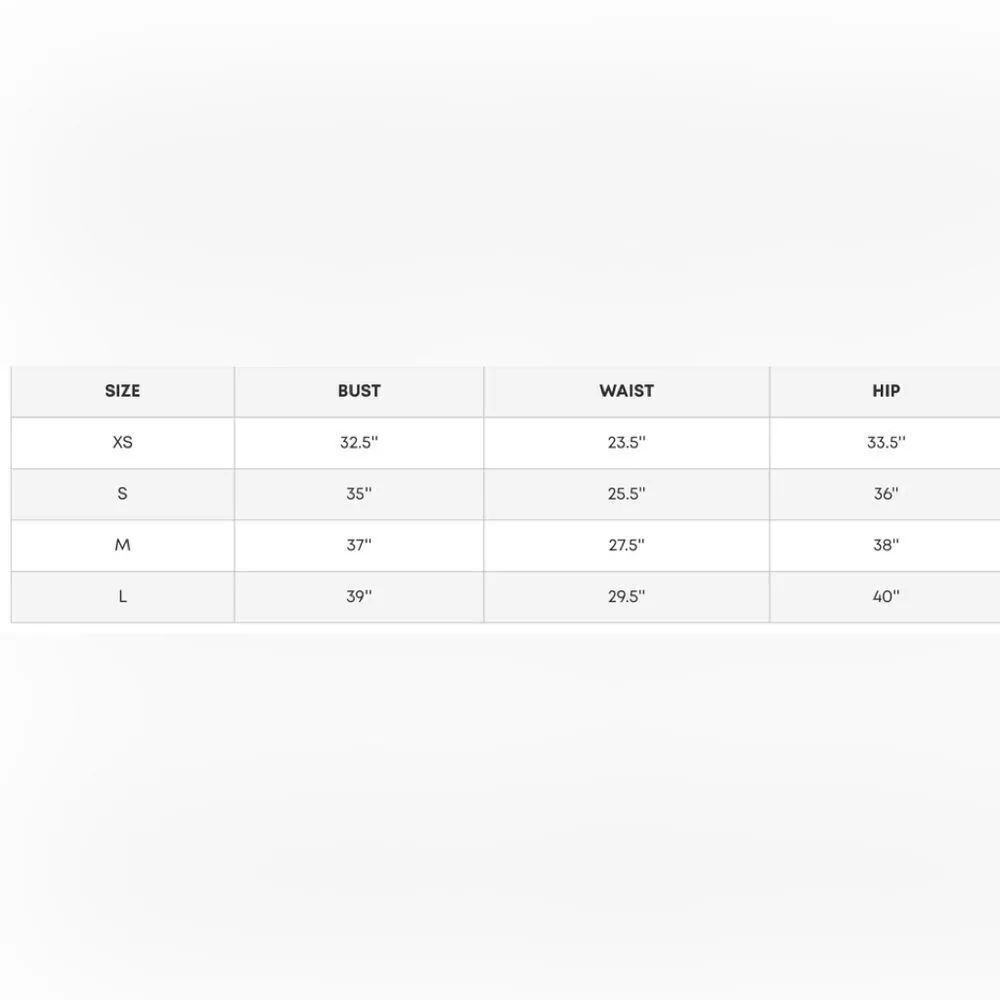Screen dimensions: 1000x1000
Task: Click the HIP column header
Action: coord(886,391)
